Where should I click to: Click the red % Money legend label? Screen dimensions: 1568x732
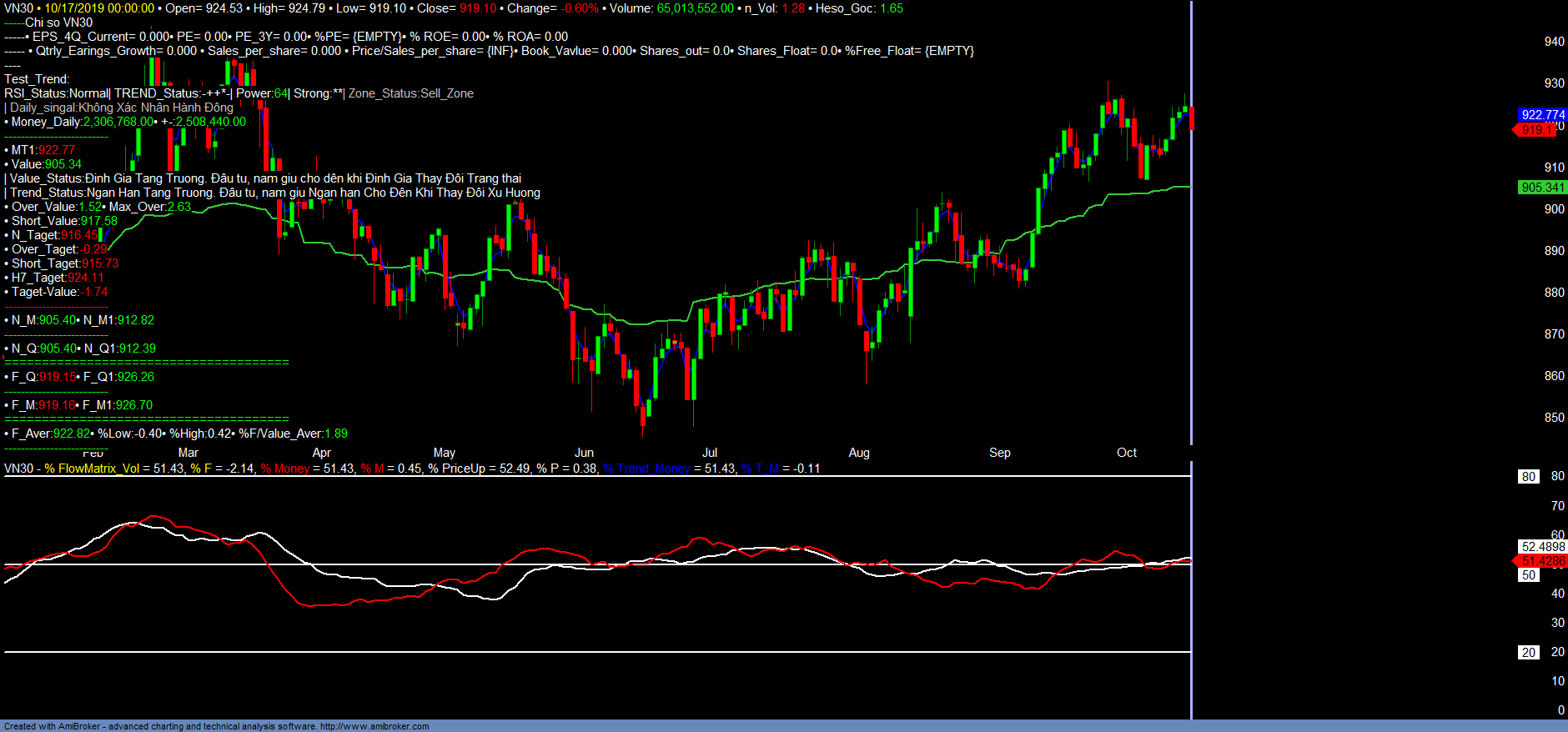click(x=285, y=469)
